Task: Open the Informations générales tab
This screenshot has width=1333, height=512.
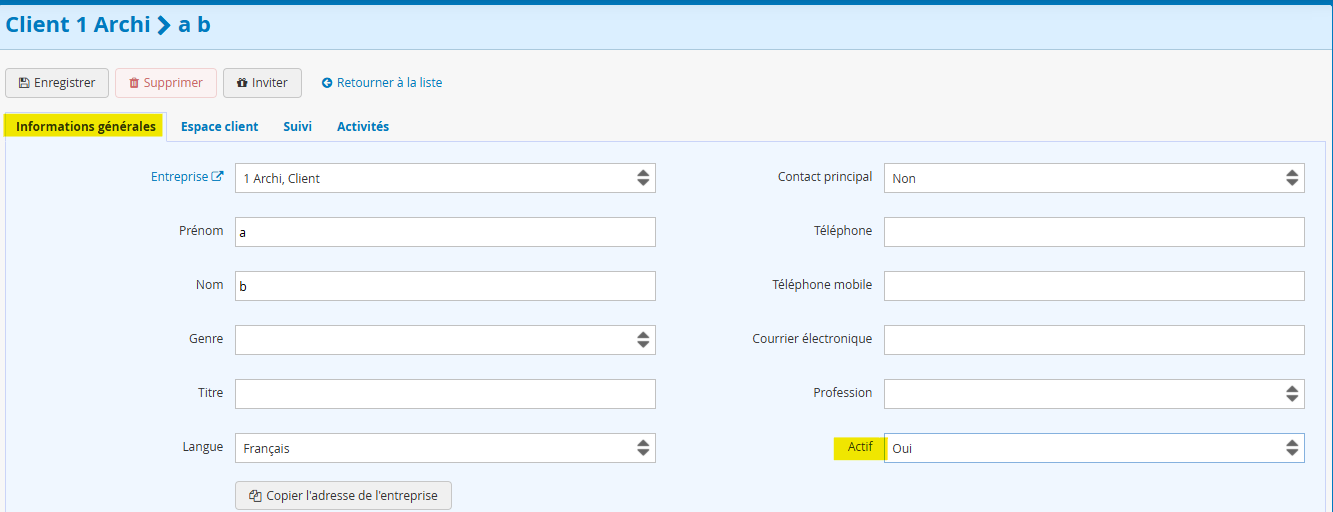Action: [x=86, y=126]
